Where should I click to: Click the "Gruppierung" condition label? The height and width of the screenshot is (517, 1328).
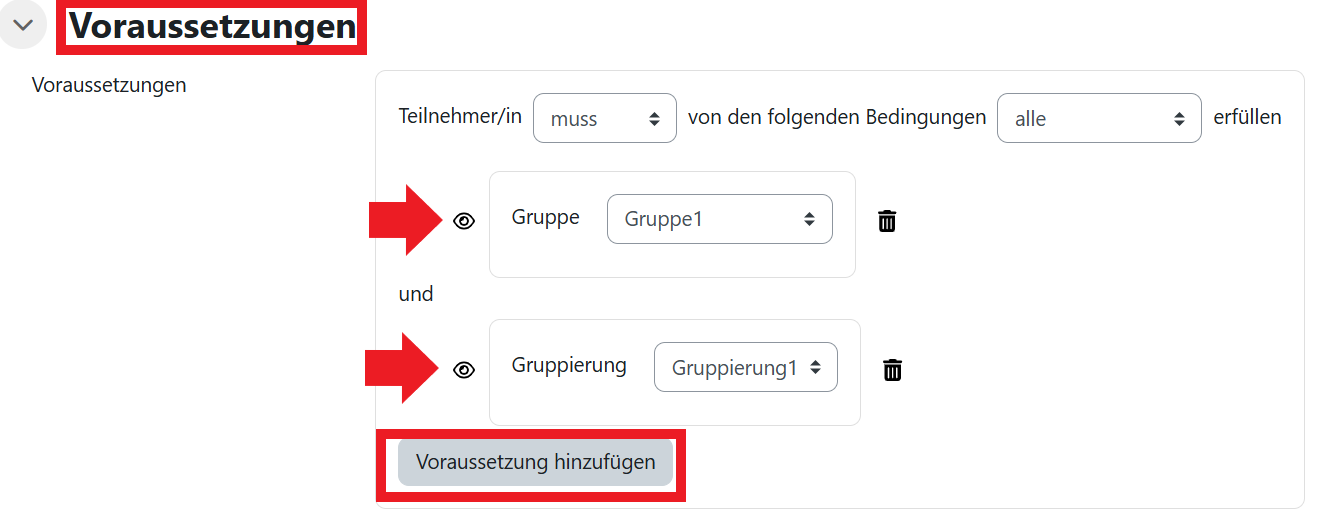569,365
